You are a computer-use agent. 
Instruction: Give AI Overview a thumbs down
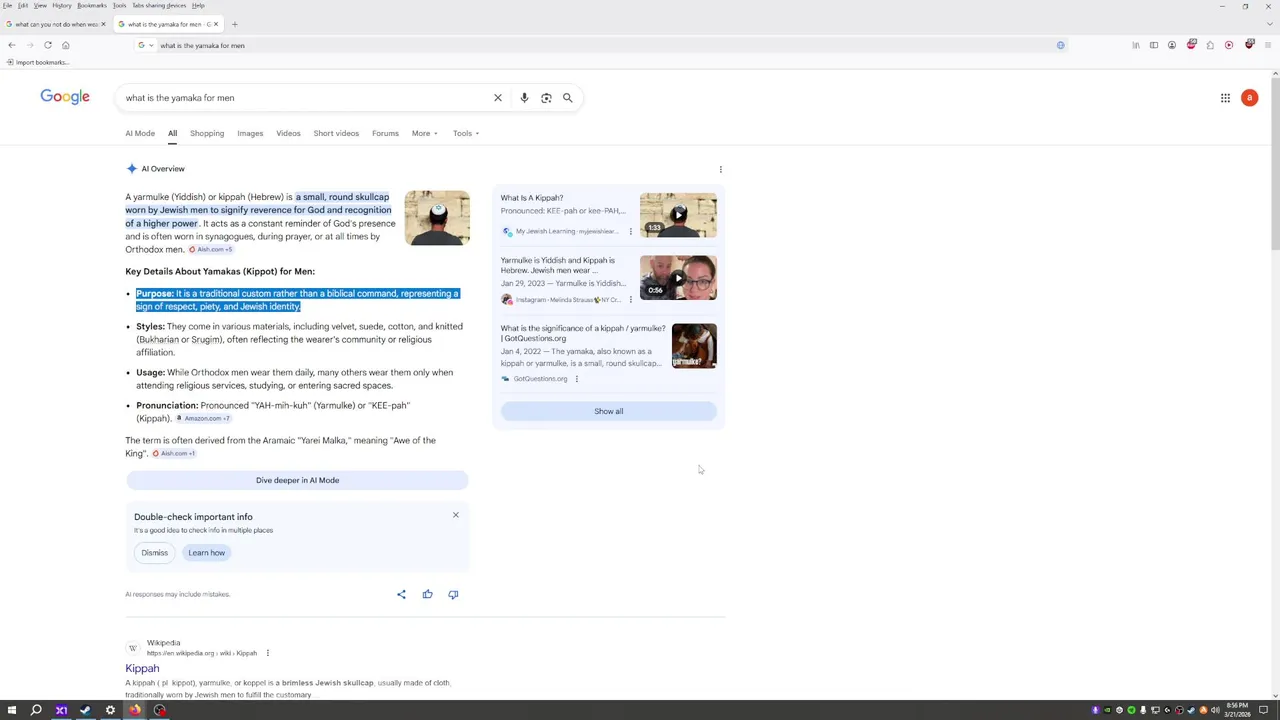[453, 594]
